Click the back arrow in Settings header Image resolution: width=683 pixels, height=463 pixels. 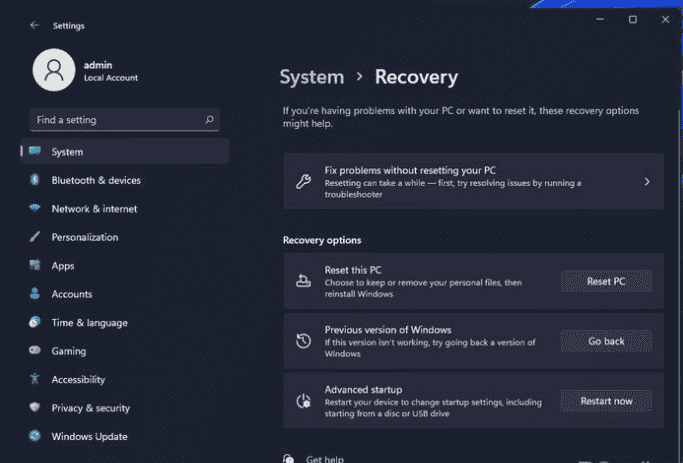35,25
